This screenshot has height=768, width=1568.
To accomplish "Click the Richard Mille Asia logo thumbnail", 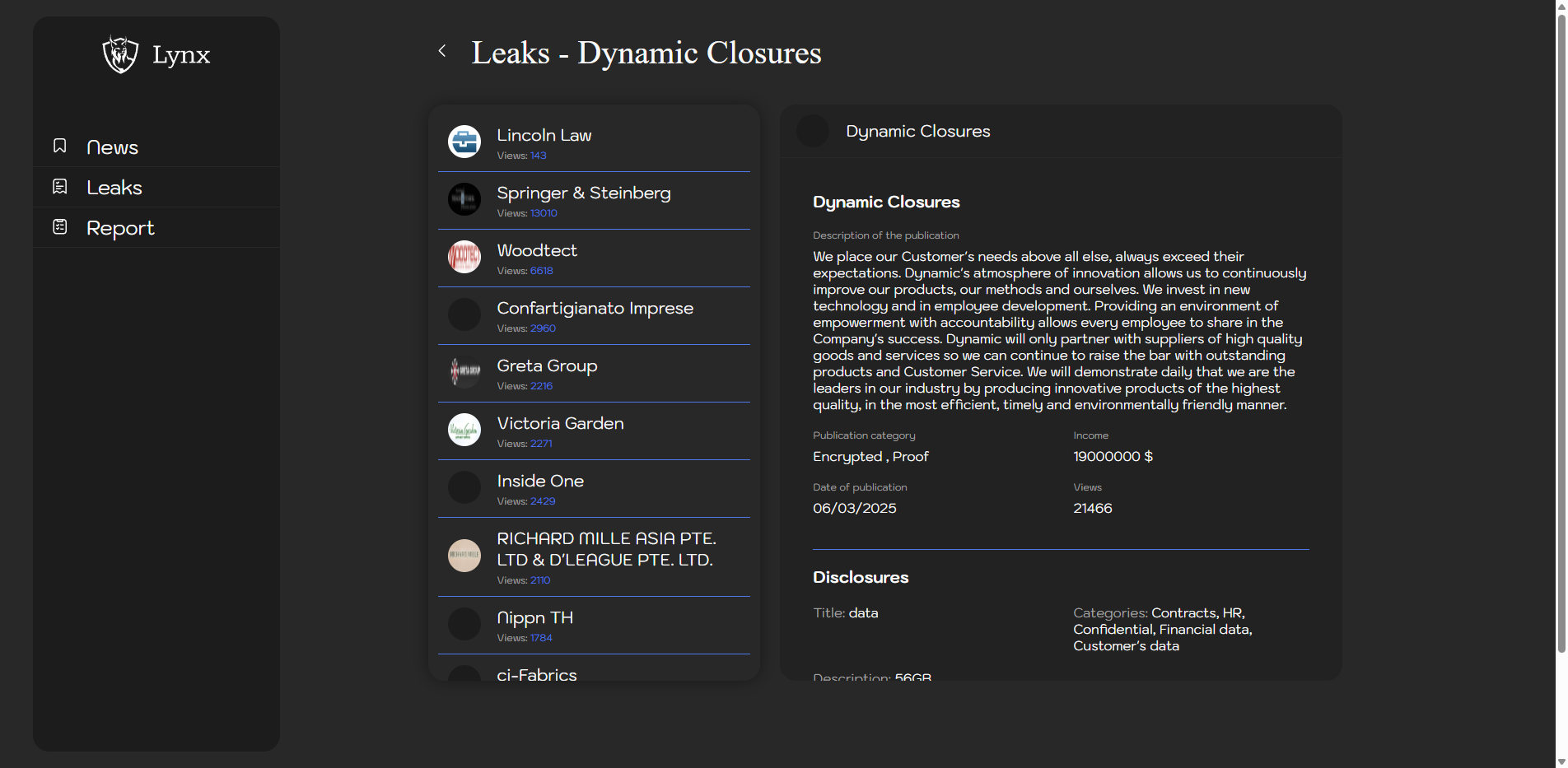I will 464,556.
